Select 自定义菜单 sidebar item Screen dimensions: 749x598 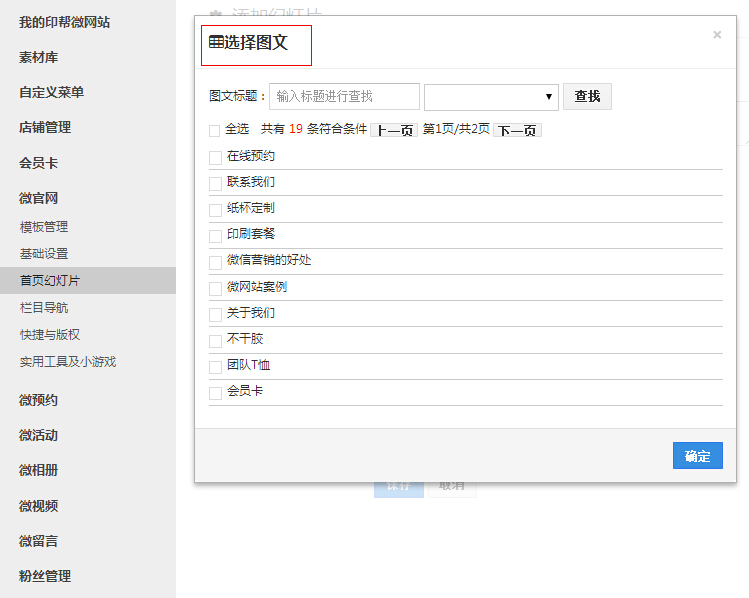point(51,92)
